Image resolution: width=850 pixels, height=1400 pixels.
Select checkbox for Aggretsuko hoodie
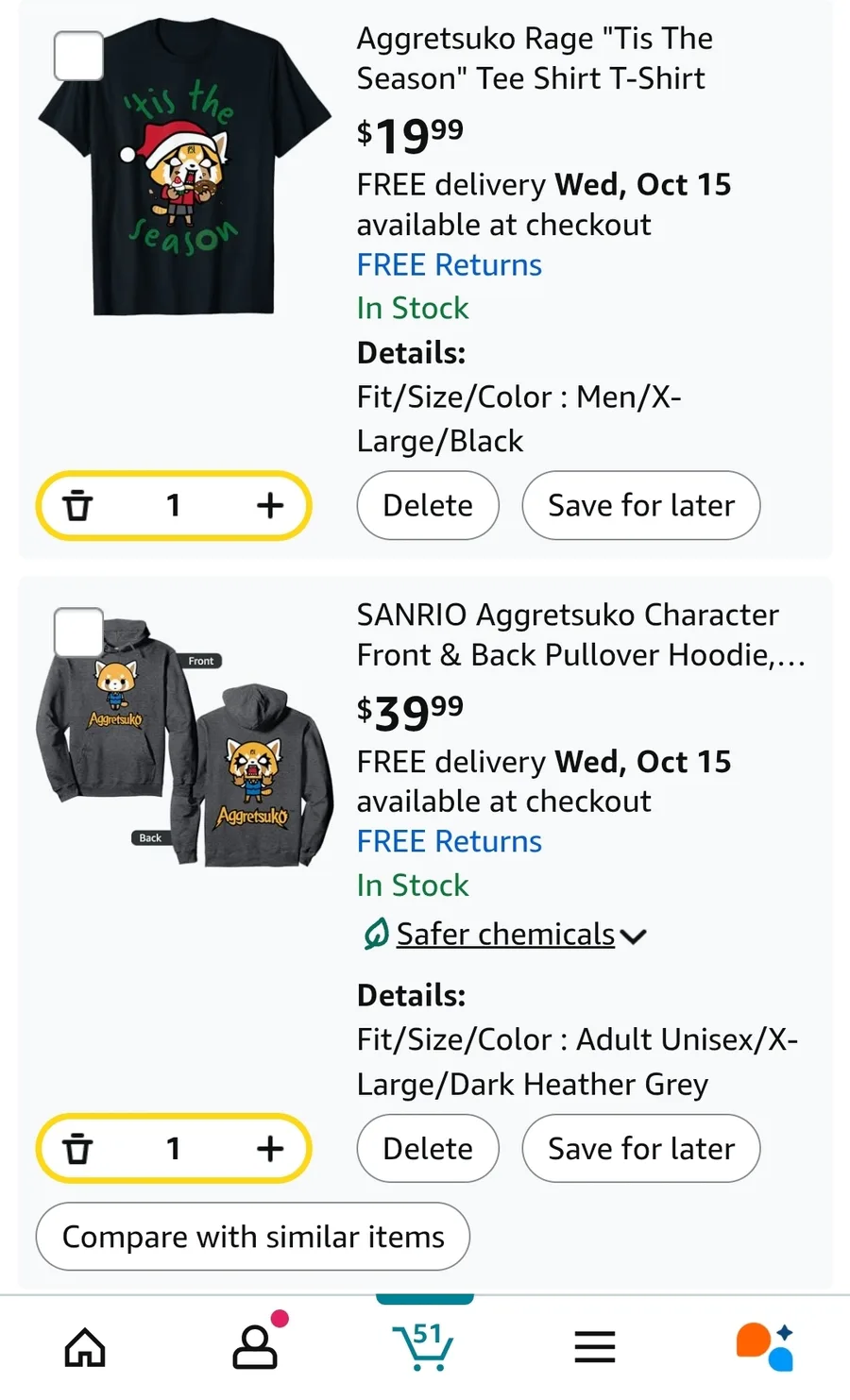coord(79,633)
